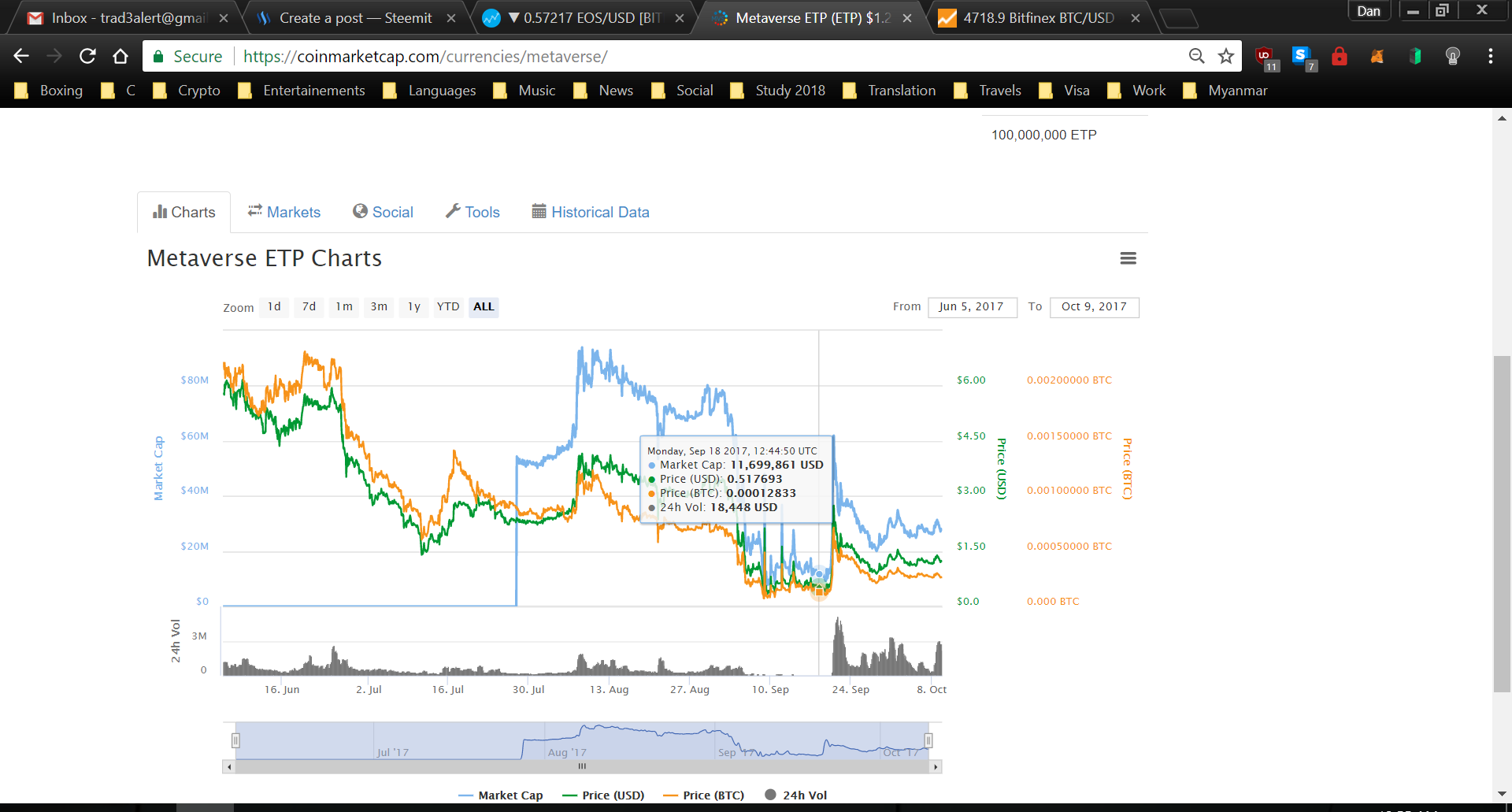Open the Crypto bookmarks folder

tap(187, 91)
